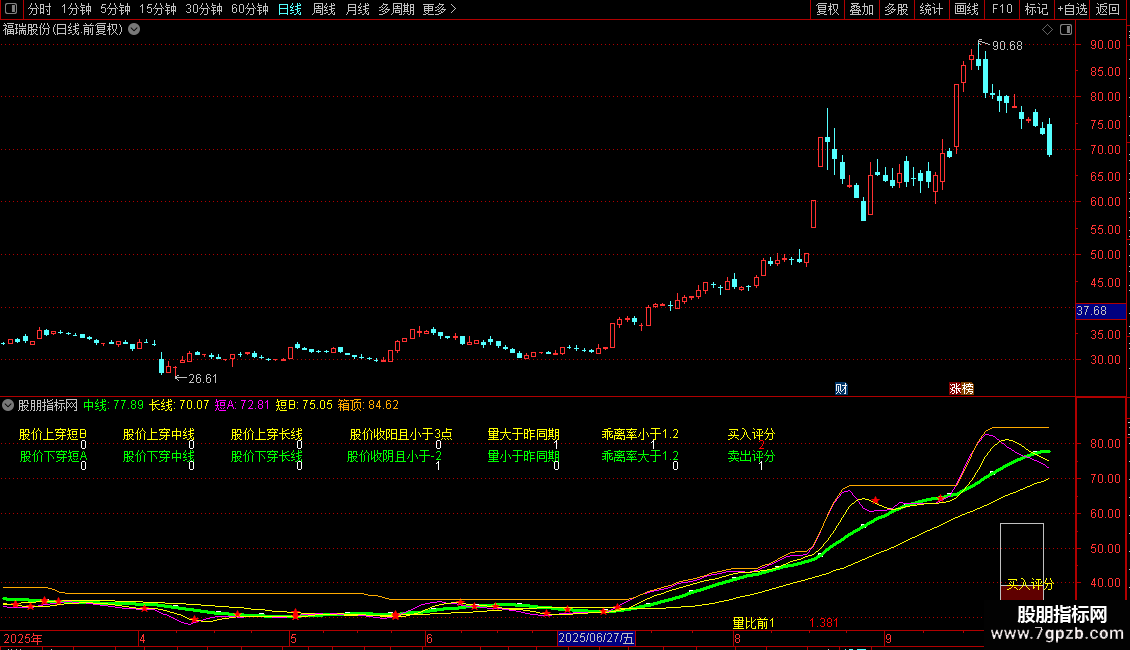Click the yellow 买入评分 label in the legend

[751, 435]
